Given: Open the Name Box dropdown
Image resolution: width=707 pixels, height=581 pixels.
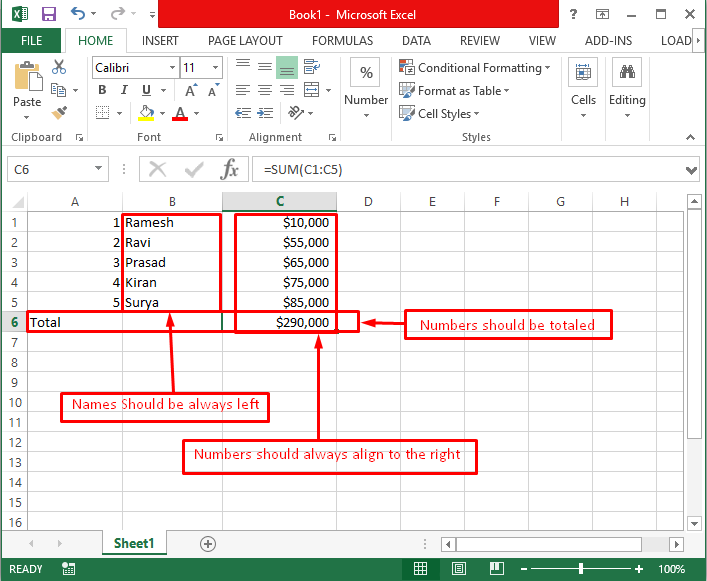Looking at the screenshot, I should [98, 169].
